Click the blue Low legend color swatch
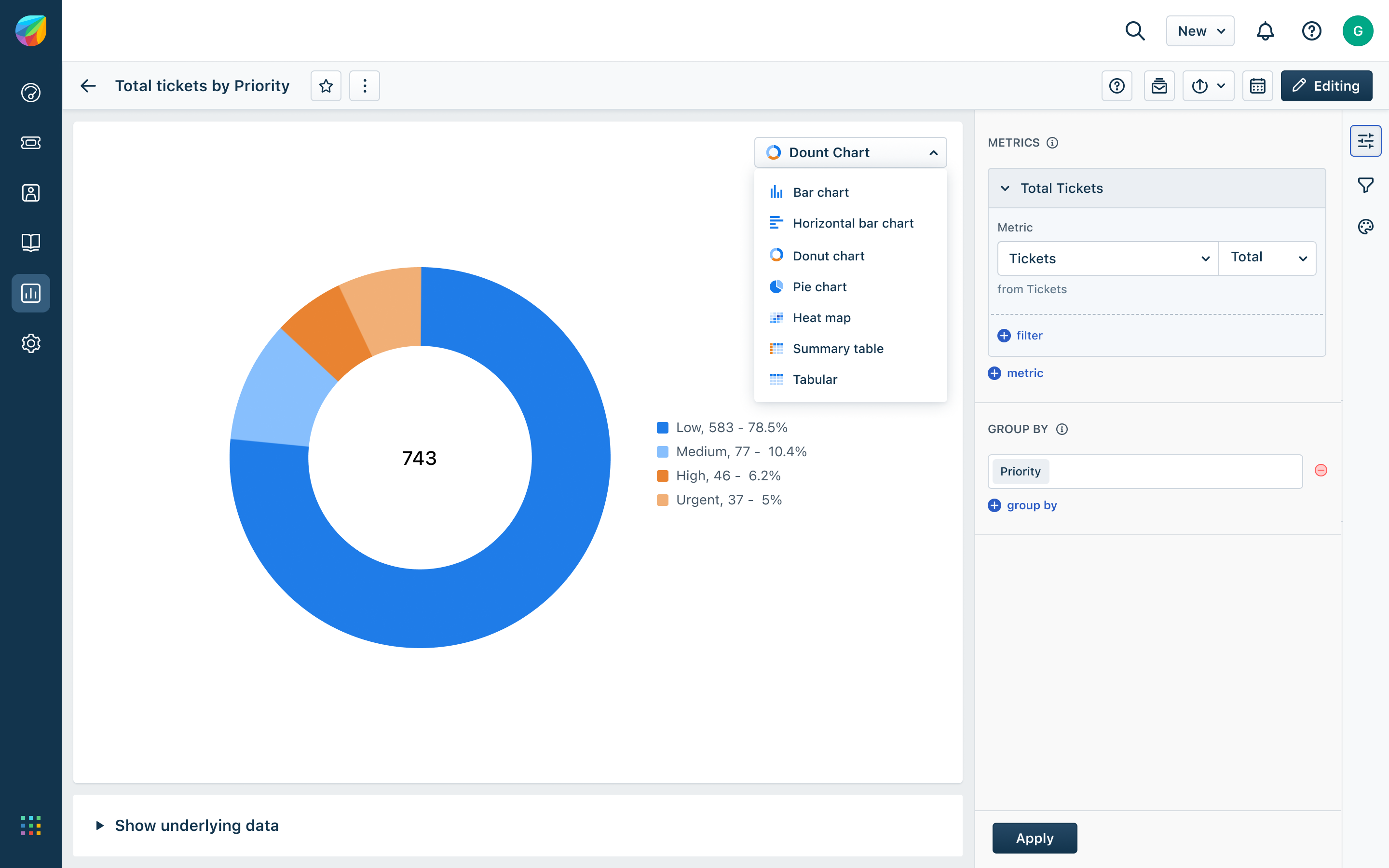 coord(663,427)
